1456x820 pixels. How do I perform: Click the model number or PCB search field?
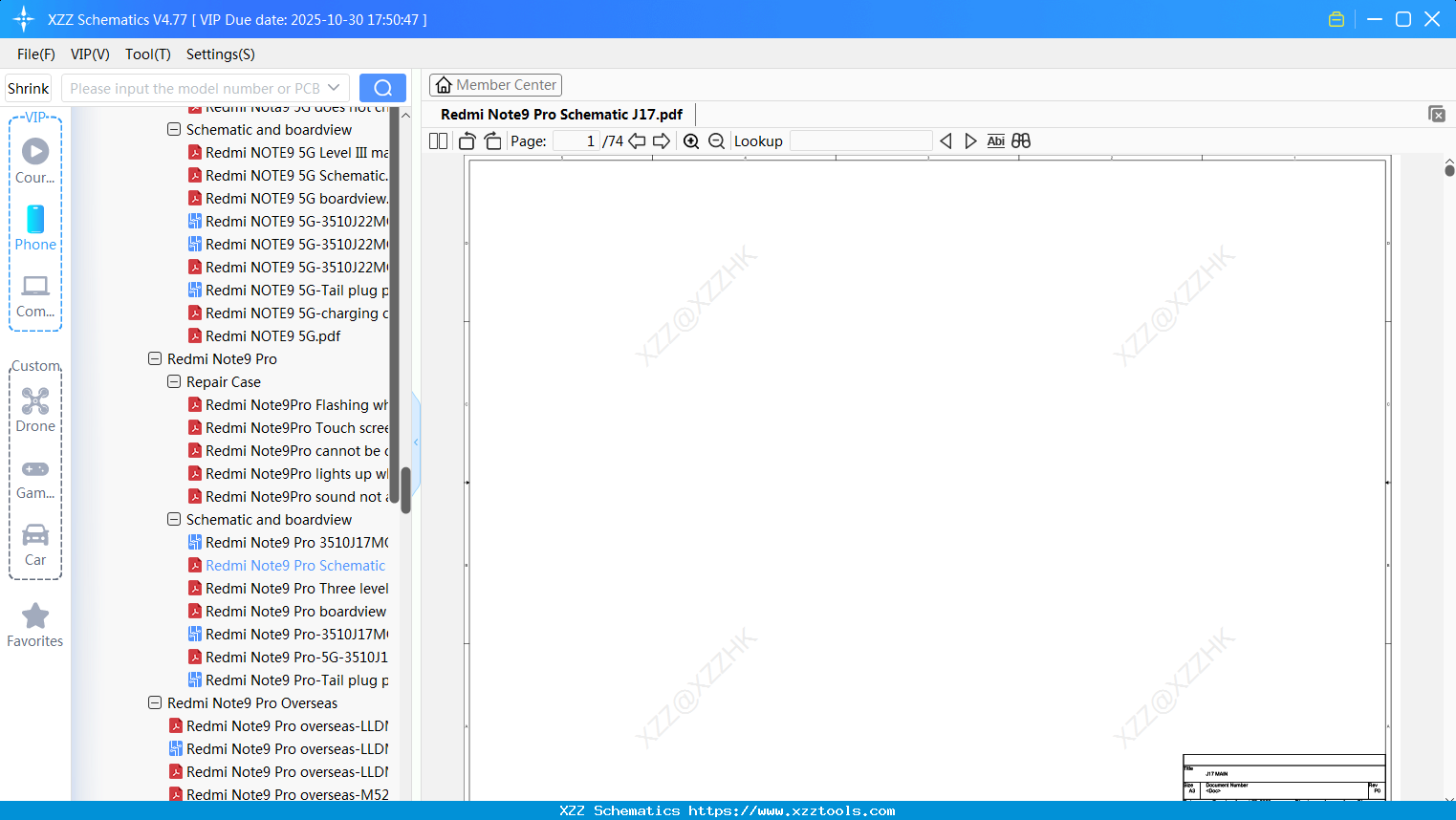(x=195, y=88)
